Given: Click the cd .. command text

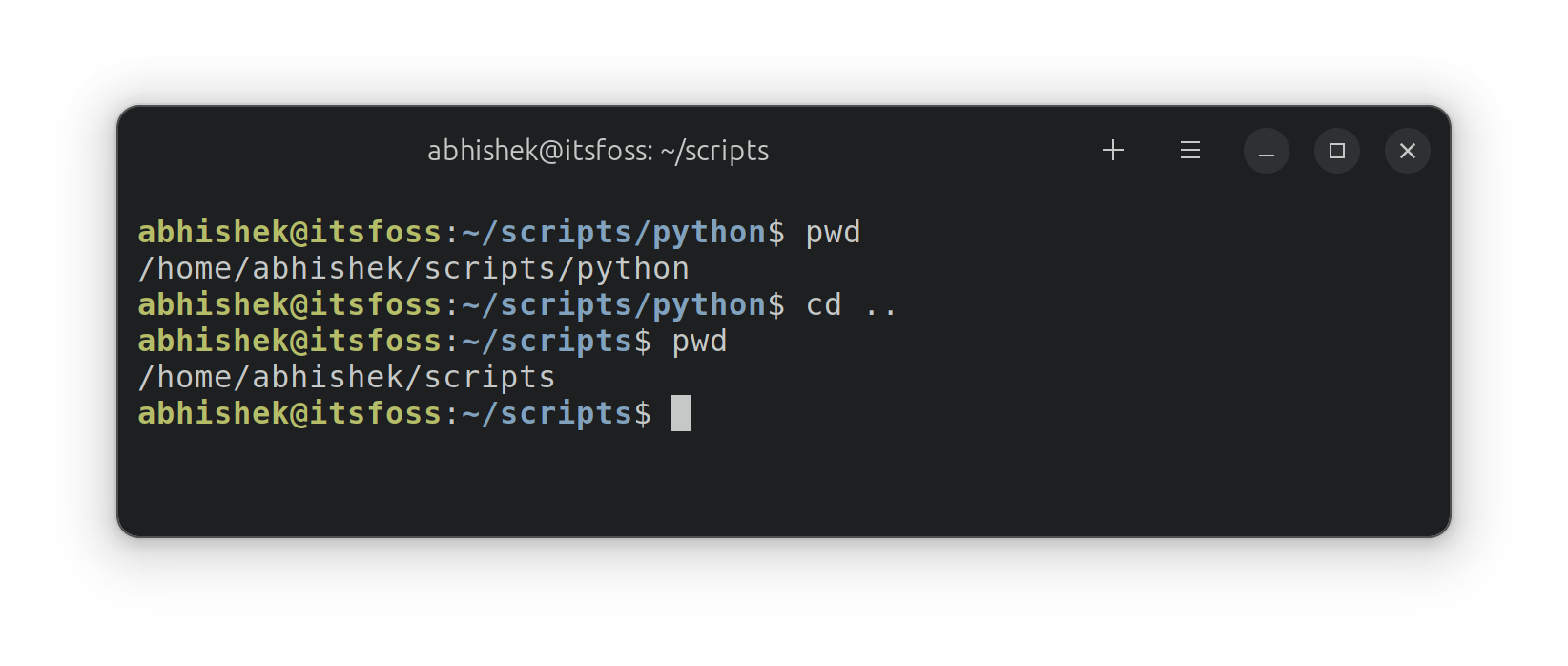Looking at the screenshot, I should pos(849,303).
